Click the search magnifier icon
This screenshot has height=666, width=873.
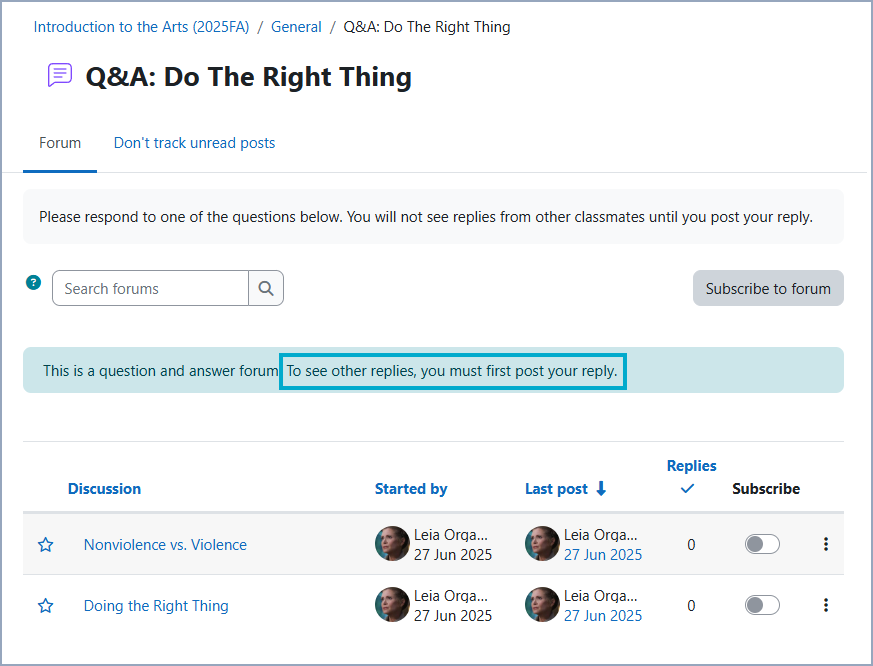[x=265, y=288]
